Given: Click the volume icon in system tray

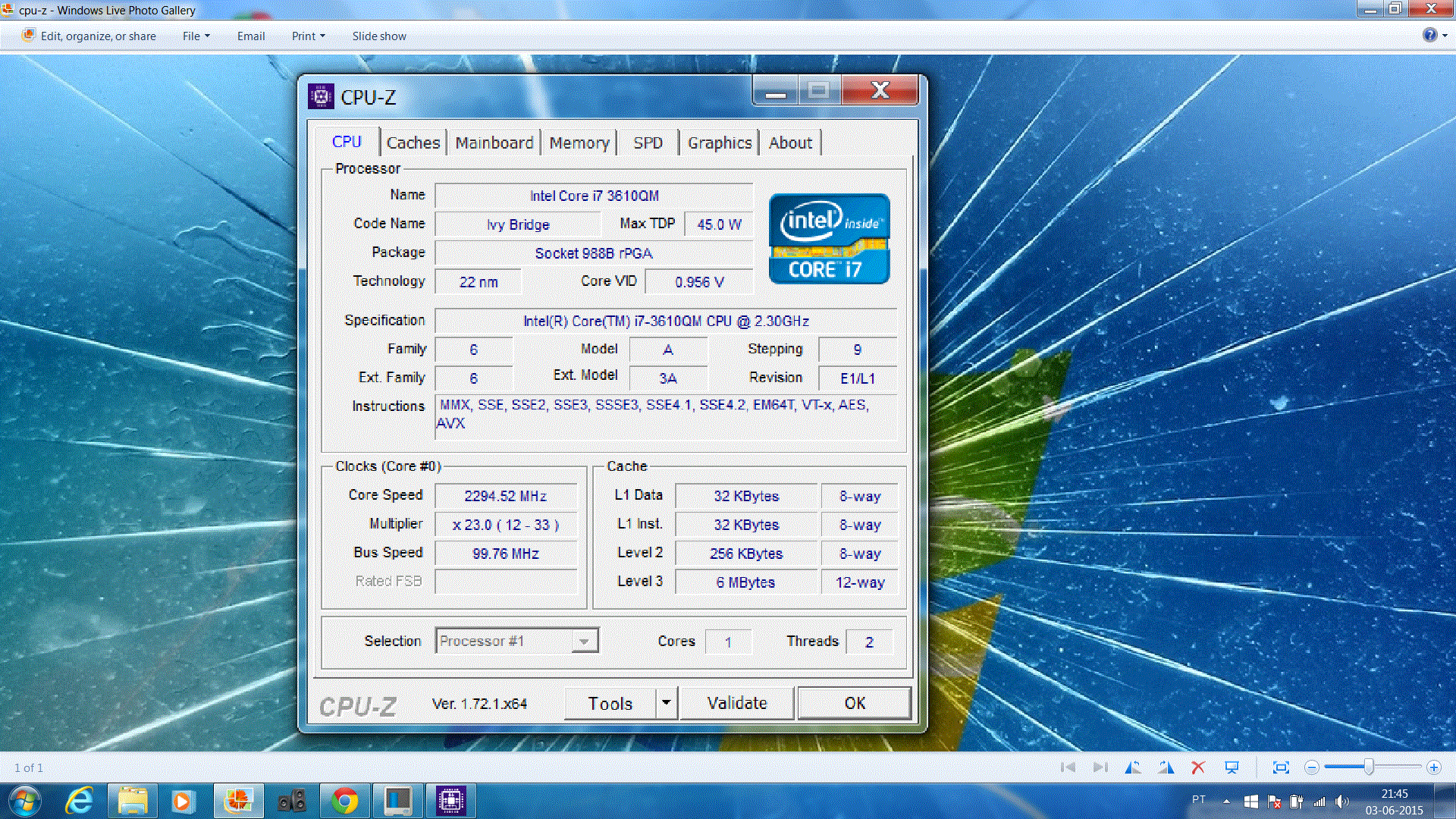Looking at the screenshot, I should coord(1342,801).
